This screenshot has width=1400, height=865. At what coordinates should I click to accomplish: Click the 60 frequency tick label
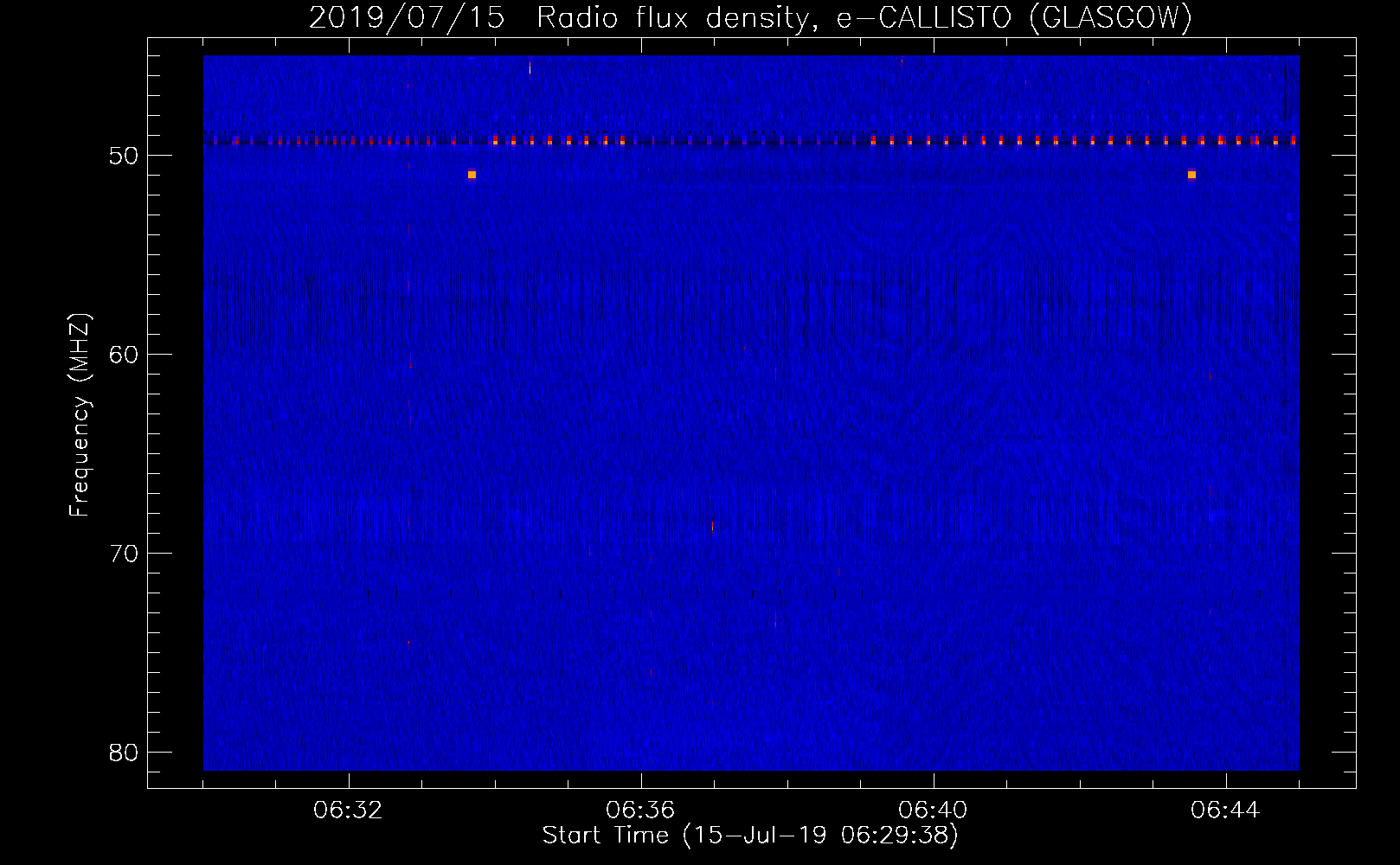124,355
